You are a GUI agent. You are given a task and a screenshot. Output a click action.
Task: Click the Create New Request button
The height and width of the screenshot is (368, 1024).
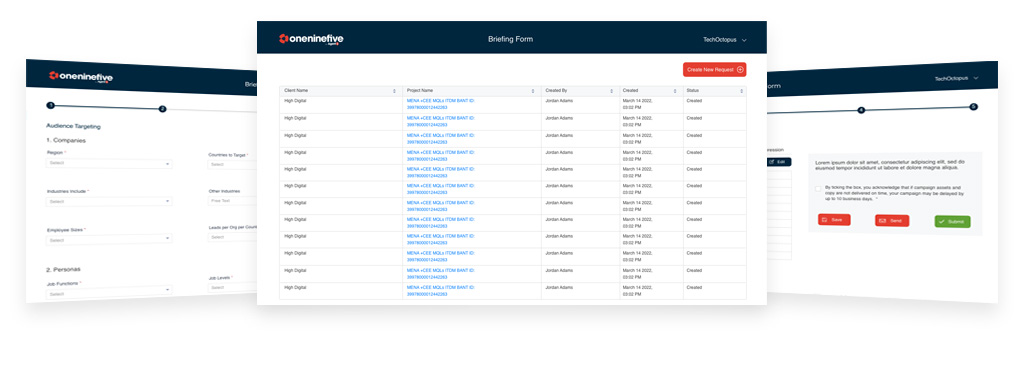pos(714,69)
